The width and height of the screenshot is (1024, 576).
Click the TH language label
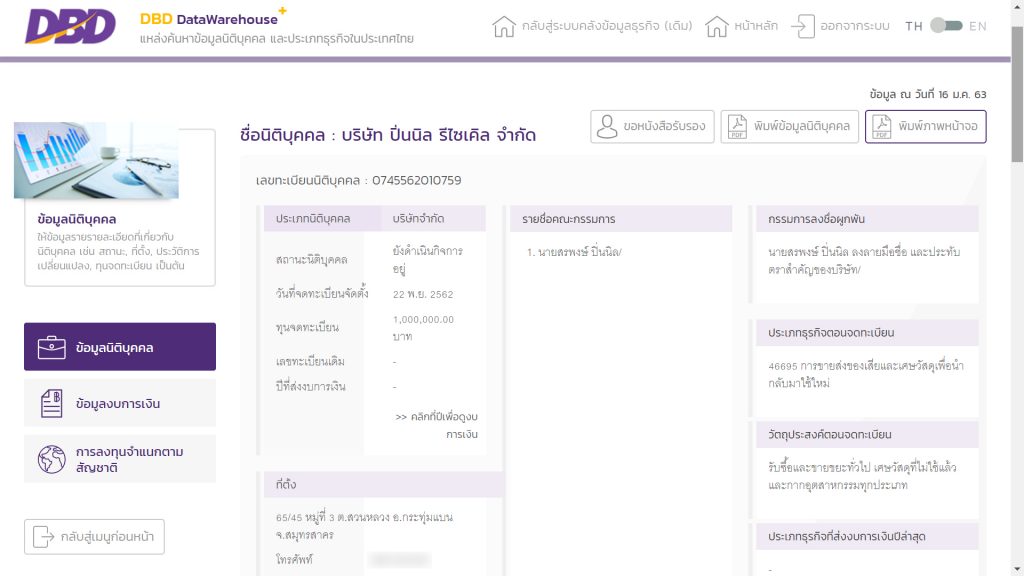pos(914,26)
